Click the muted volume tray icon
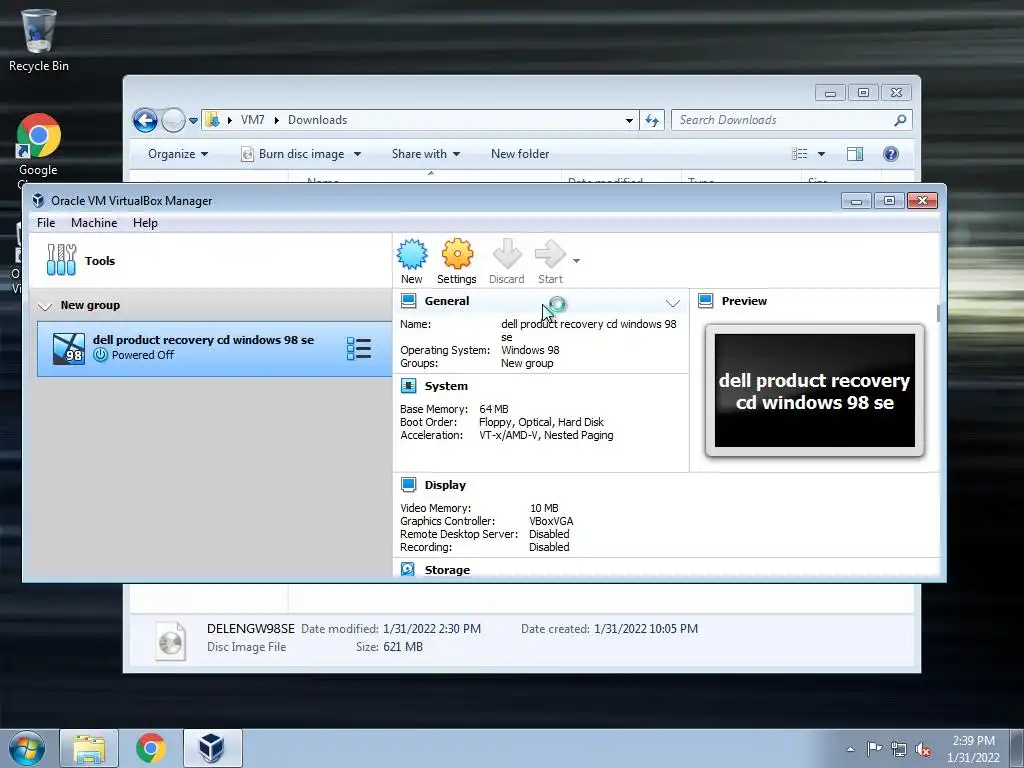The width and height of the screenshot is (1024, 768). click(923, 749)
